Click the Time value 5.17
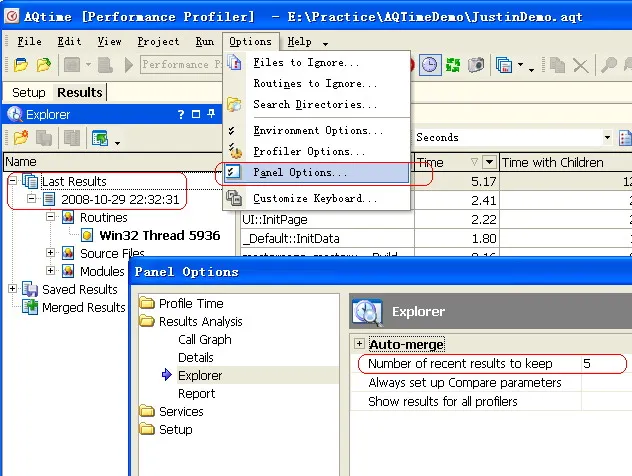This screenshot has height=476, width=632. tap(484, 182)
